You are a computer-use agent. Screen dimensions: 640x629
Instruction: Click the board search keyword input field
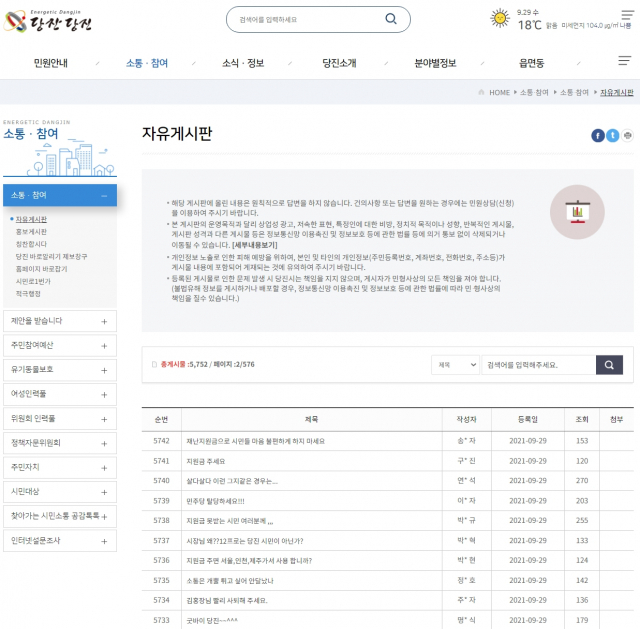click(x=537, y=365)
